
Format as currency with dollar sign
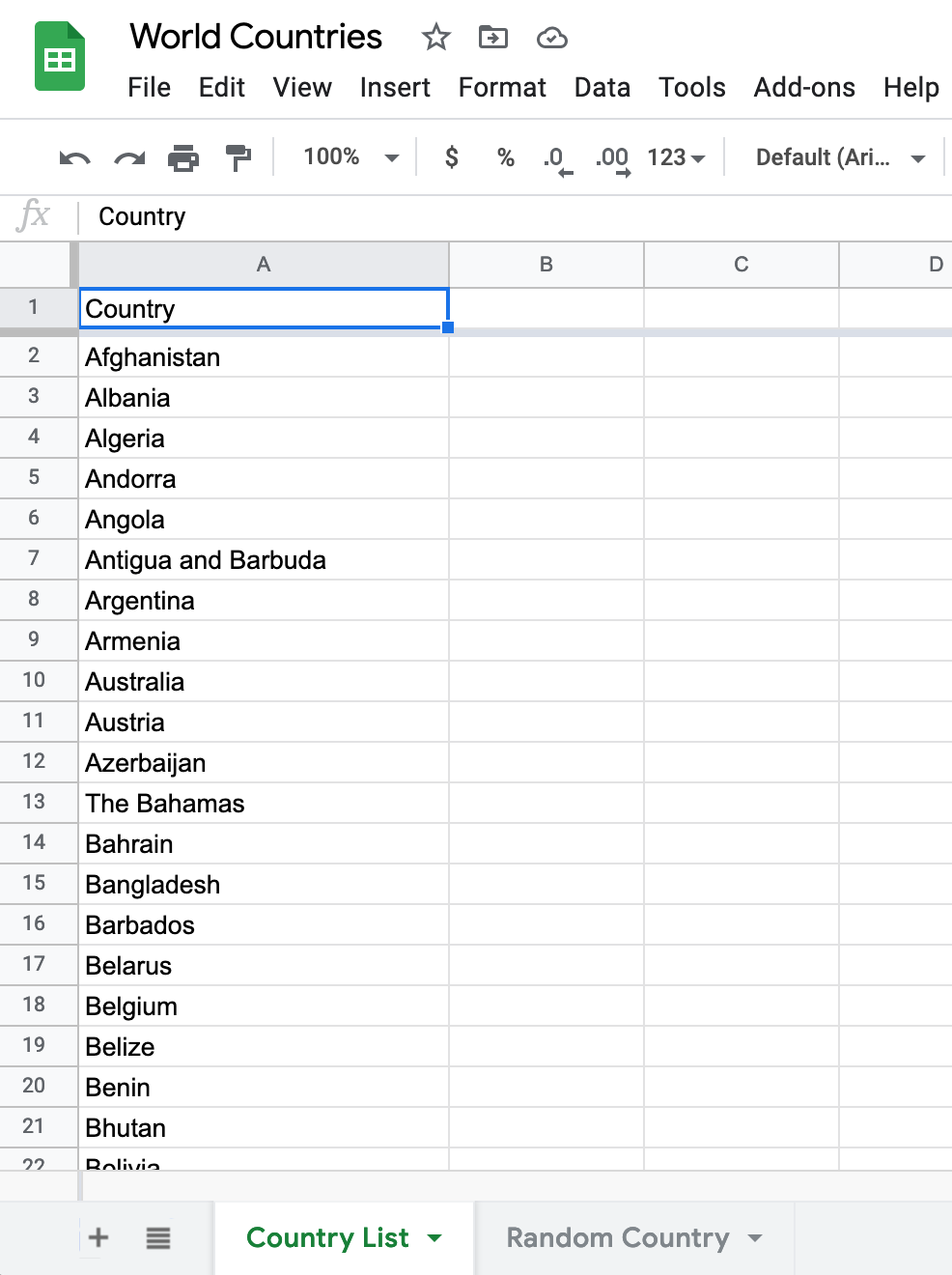(x=451, y=157)
